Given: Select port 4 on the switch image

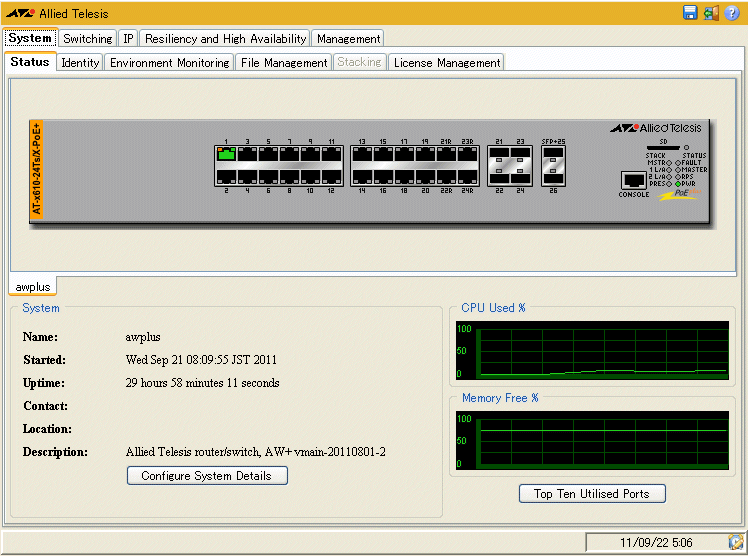Looking at the screenshot, I should 247,177.
